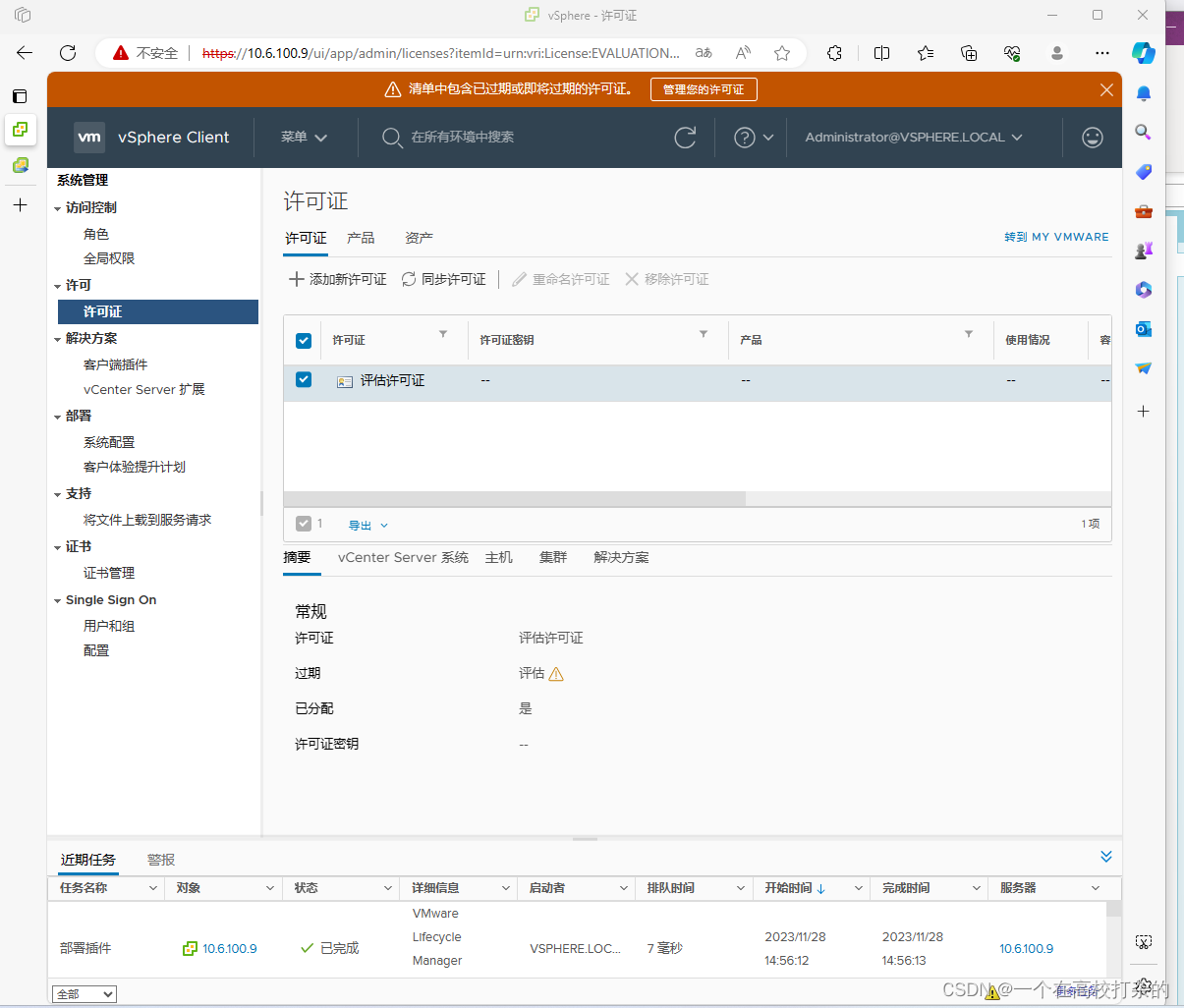
Task: Open browser favorites list
Action: [x=926, y=53]
